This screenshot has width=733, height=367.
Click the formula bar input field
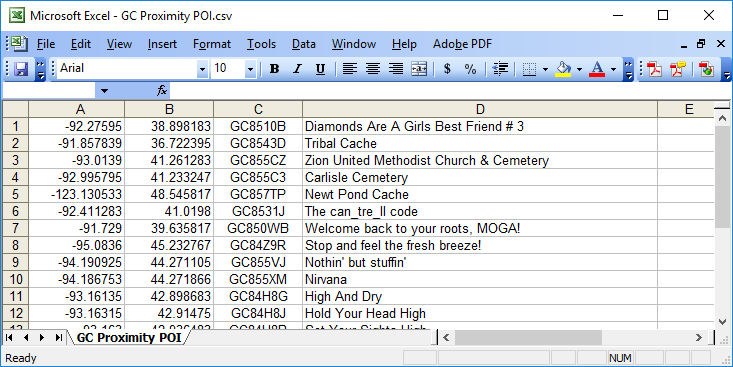point(451,91)
